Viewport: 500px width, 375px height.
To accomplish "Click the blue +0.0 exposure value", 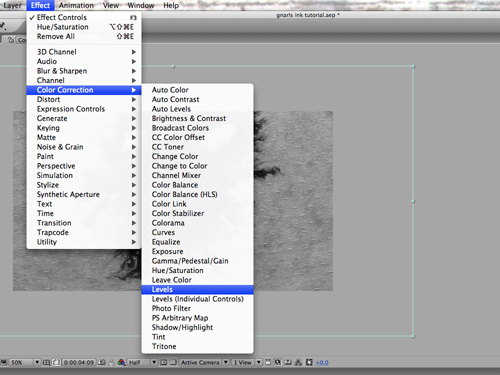I will point(322,362).
